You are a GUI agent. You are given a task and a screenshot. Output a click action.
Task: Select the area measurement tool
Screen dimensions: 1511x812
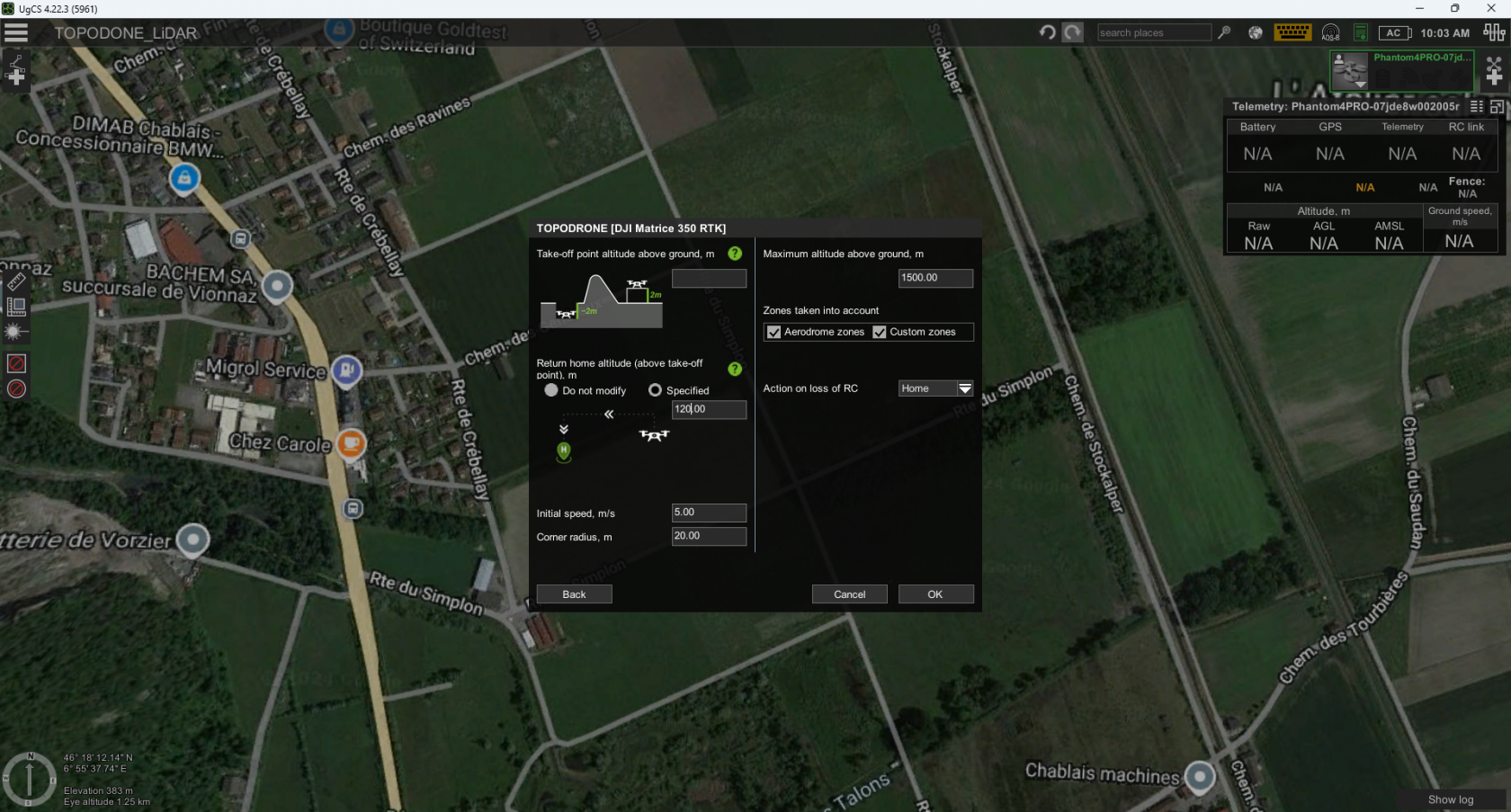[x=16, y=307]
